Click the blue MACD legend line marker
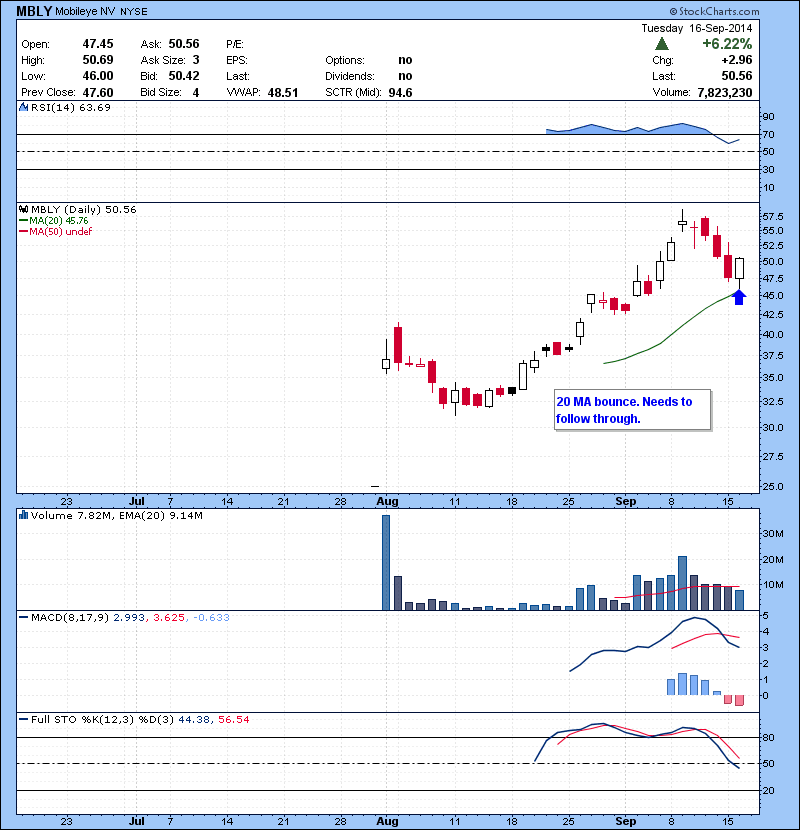Viewport: 800px width, 830px height. coord(23,617)
